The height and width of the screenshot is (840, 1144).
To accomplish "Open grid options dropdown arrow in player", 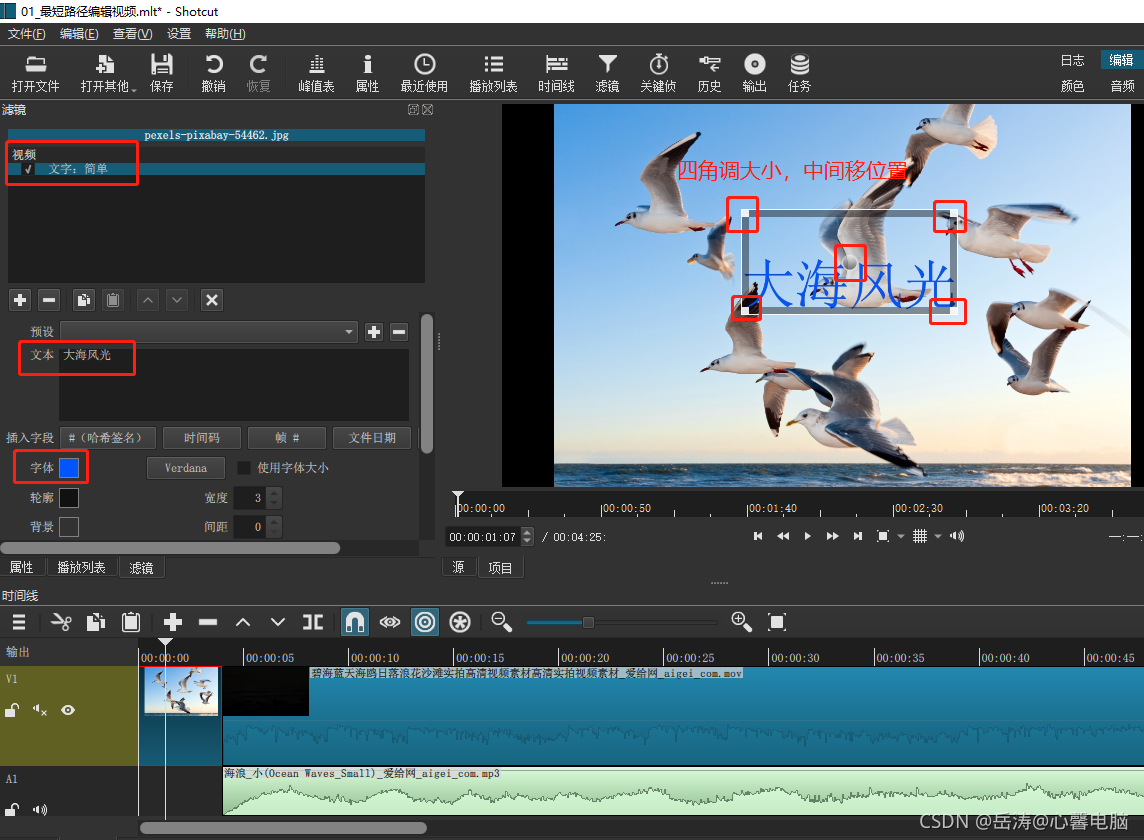I will tap(938, 536).
